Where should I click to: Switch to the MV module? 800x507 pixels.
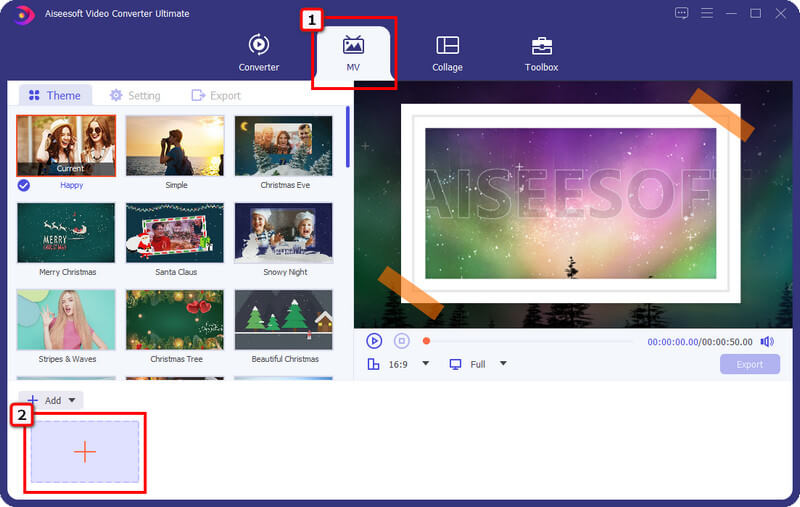[x=353, y=53]
